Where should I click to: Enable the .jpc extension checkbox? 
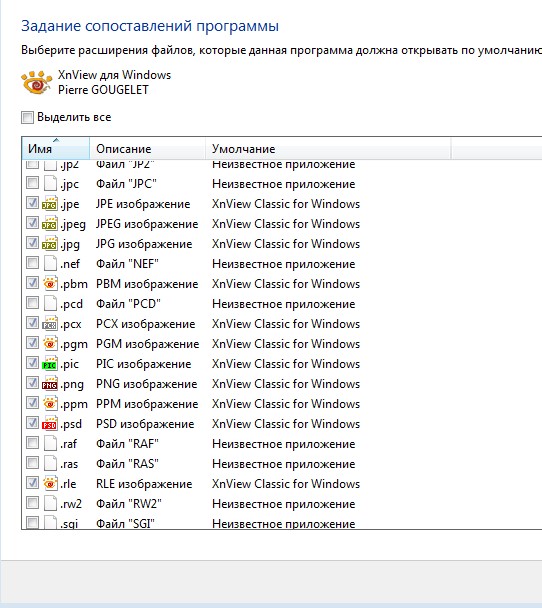(x=32, y=183)
